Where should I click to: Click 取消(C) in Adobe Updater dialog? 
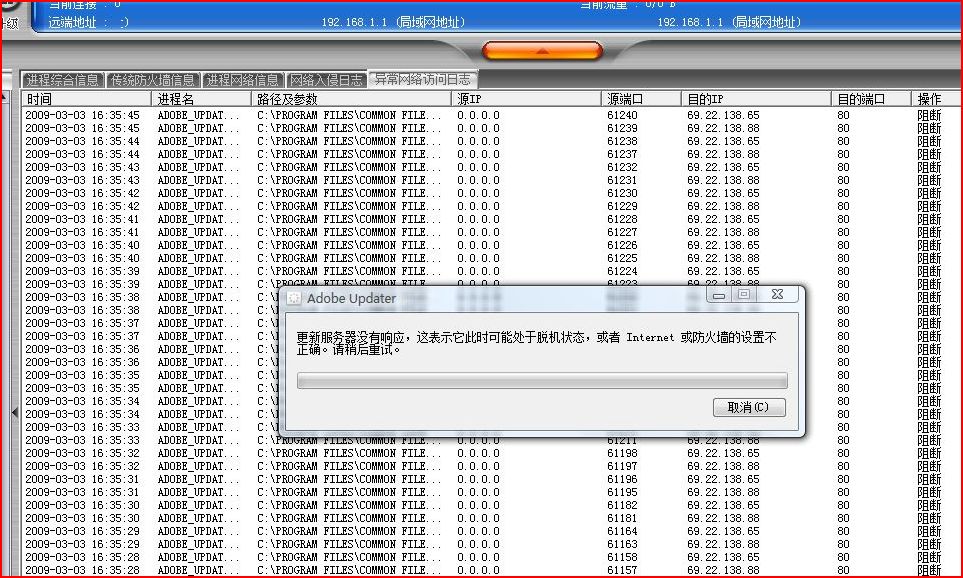pyautogui.click(x=749, y=407)
